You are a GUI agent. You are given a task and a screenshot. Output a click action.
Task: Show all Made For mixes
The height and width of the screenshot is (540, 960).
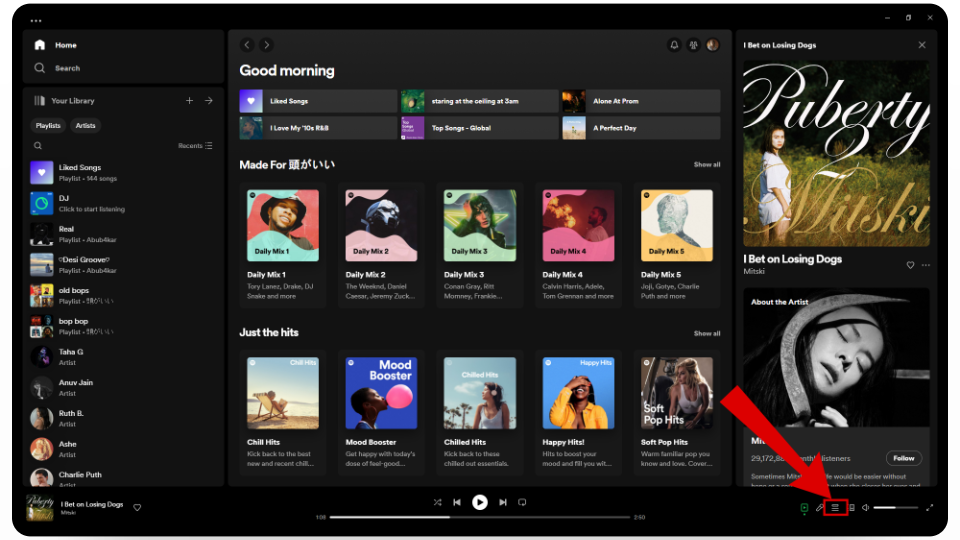tap(707, 165)
